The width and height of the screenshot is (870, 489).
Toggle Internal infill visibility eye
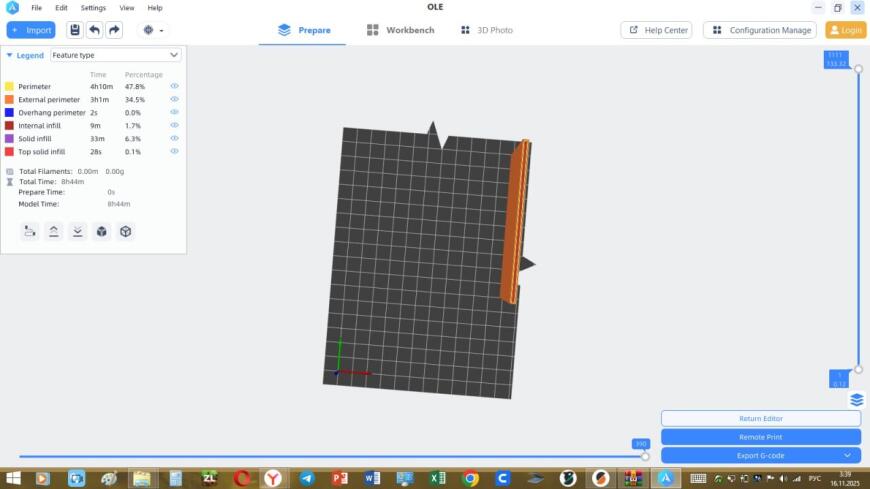click(x=174, y=125)
